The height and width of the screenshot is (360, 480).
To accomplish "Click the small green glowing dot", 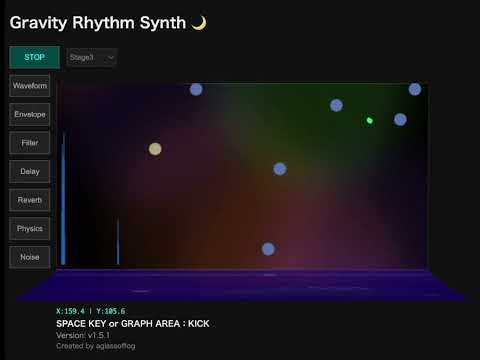I will click(369, 120).
